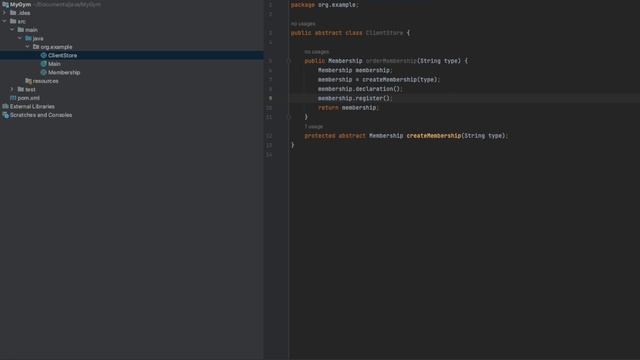
Task: Click the Scratches and Consoles icon
Action: pyautogui.click(x=5, y=115)
